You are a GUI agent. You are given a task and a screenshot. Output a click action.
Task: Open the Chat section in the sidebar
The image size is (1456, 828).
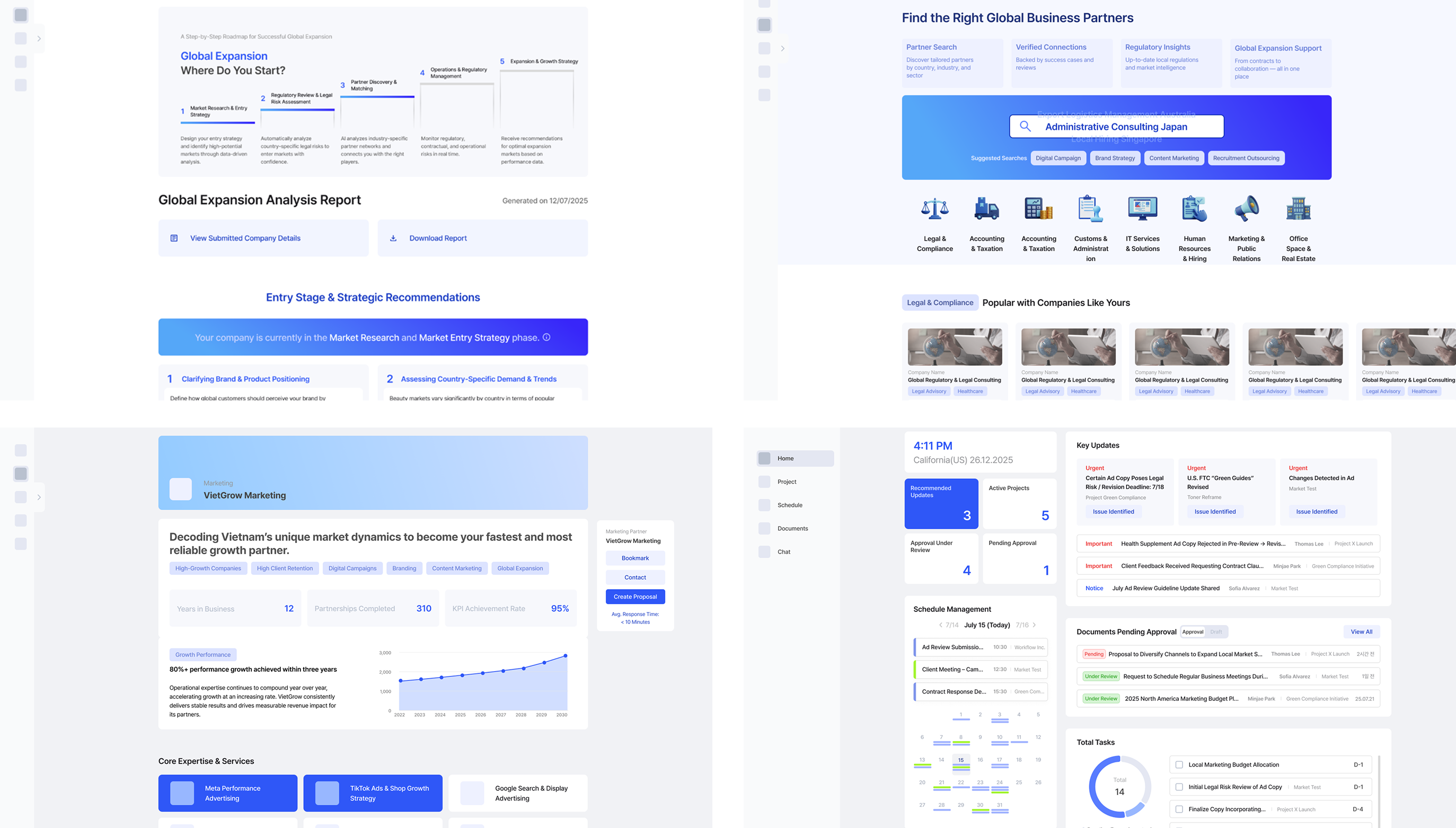click(783, 551)
